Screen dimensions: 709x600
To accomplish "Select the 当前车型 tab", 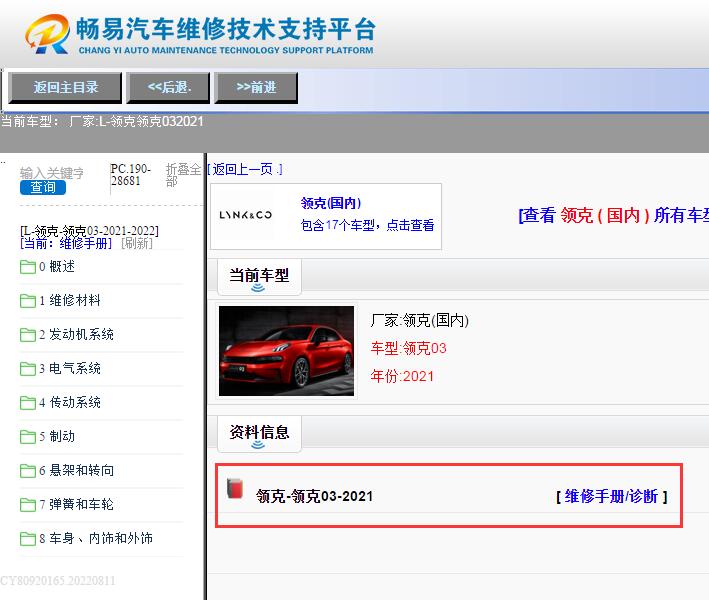I will pos(259,276).
